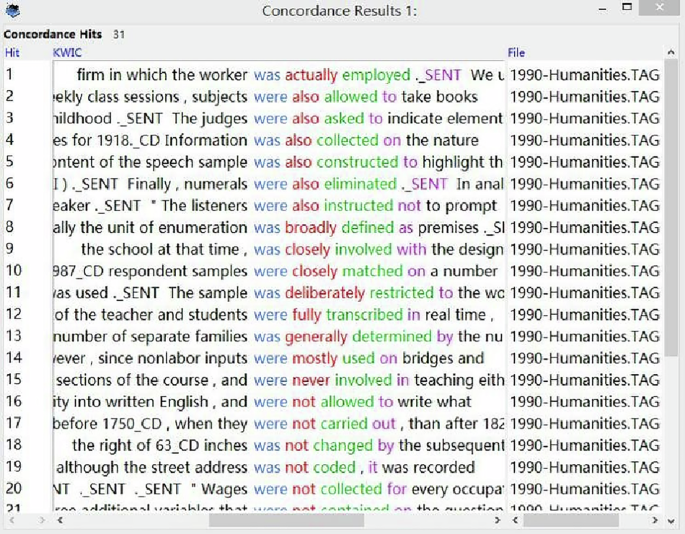Click hit number 5 in Hit column
The image size is (685, 534).
(10, 162)
